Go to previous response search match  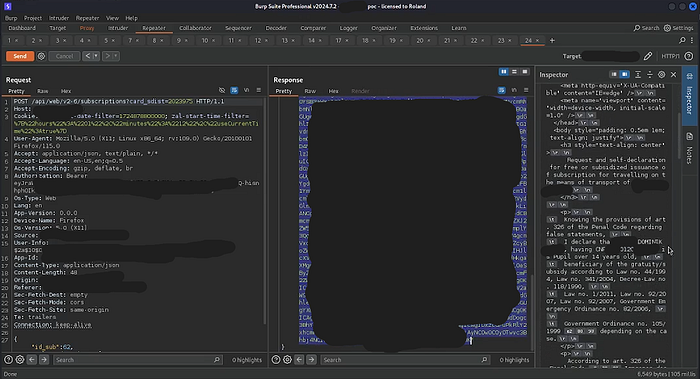pos(300,359)
